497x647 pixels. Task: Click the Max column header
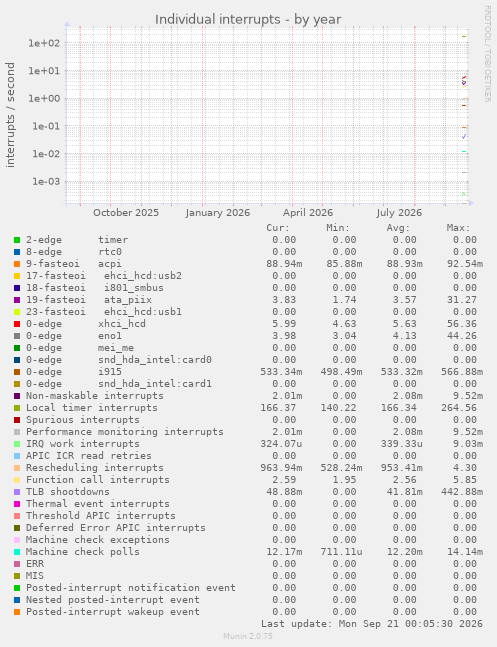coord(458,228)
